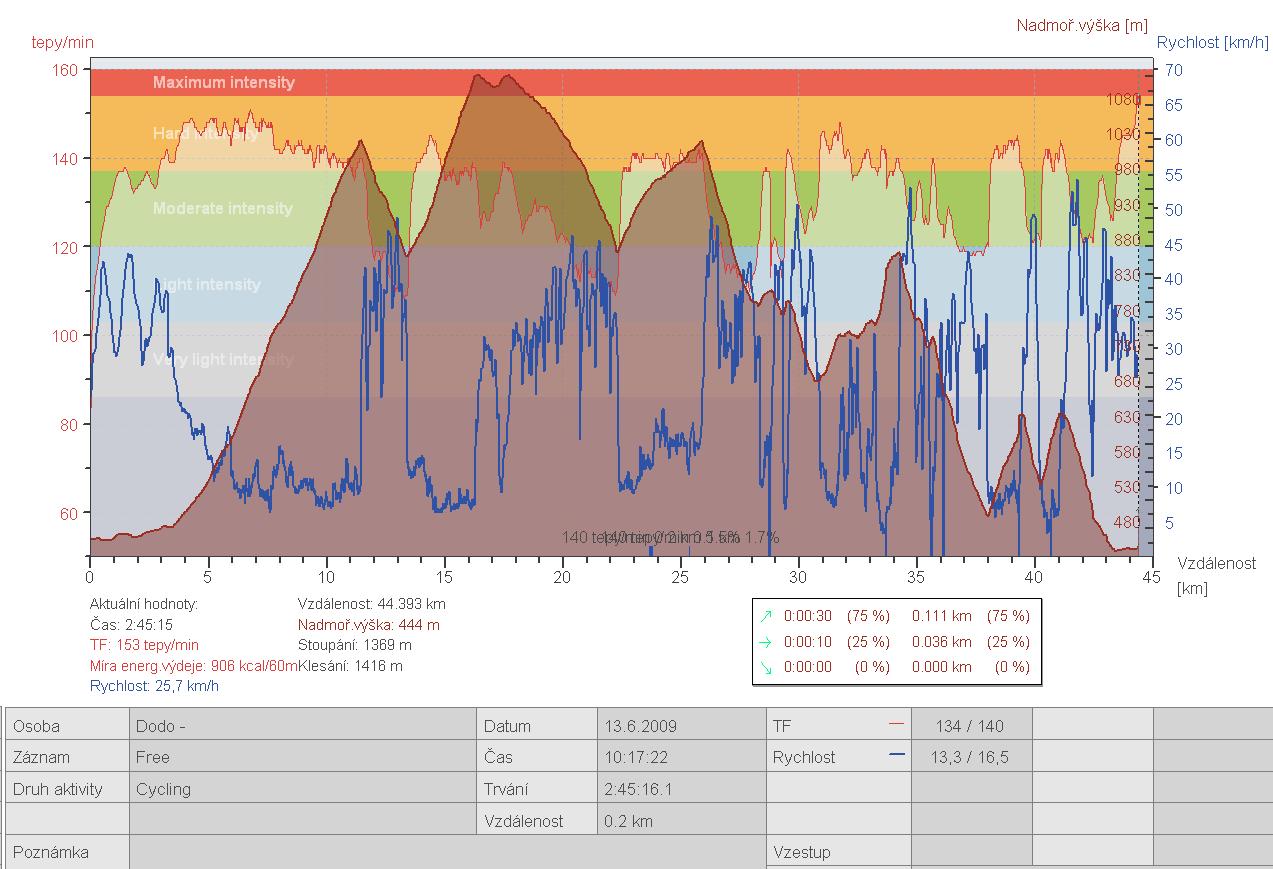
Task: Click the TF average value 134 / 140
Action: tap(969, 726)
